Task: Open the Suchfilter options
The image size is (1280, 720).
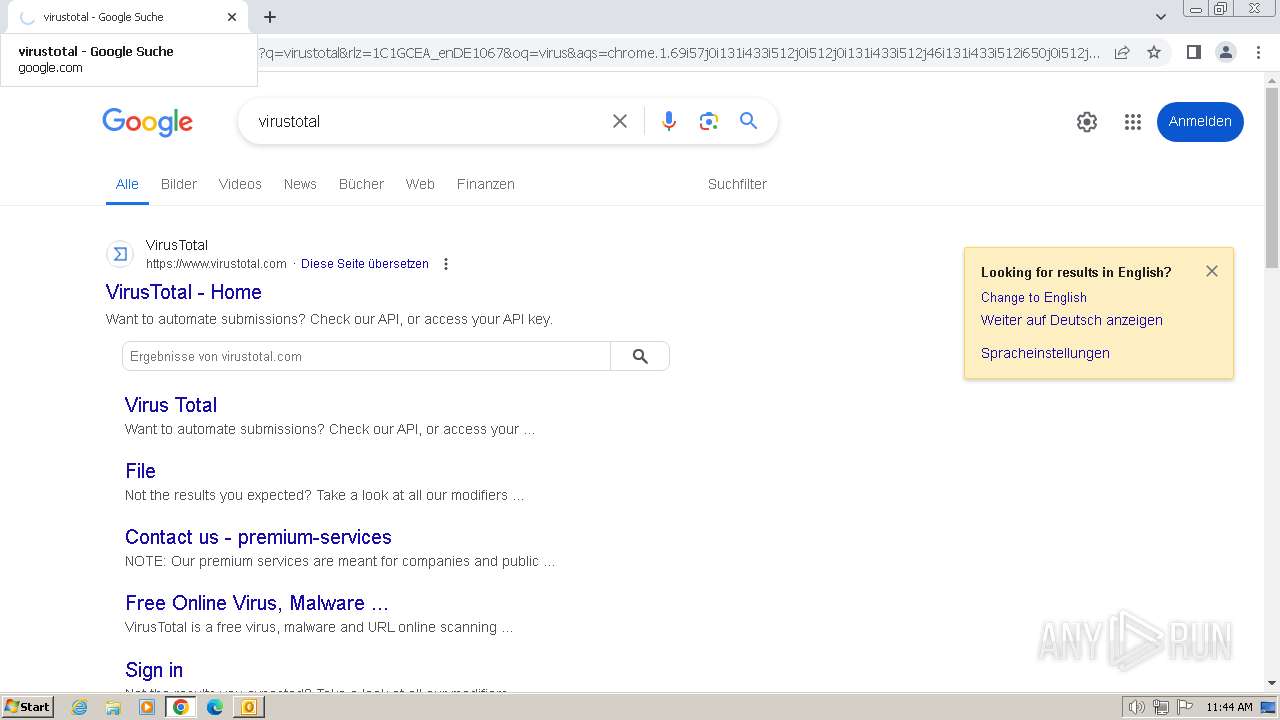Action: click(737, 184)
